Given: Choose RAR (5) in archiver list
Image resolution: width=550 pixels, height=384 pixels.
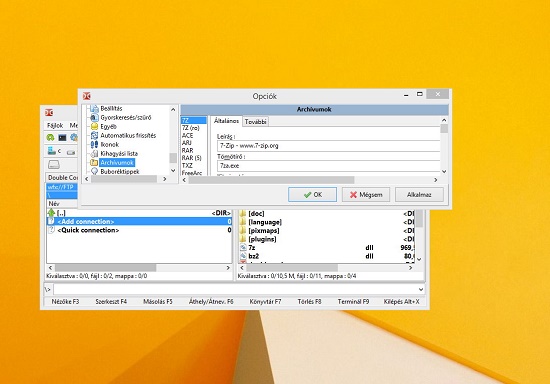Looking at the screenshot, I should (192, 158).
